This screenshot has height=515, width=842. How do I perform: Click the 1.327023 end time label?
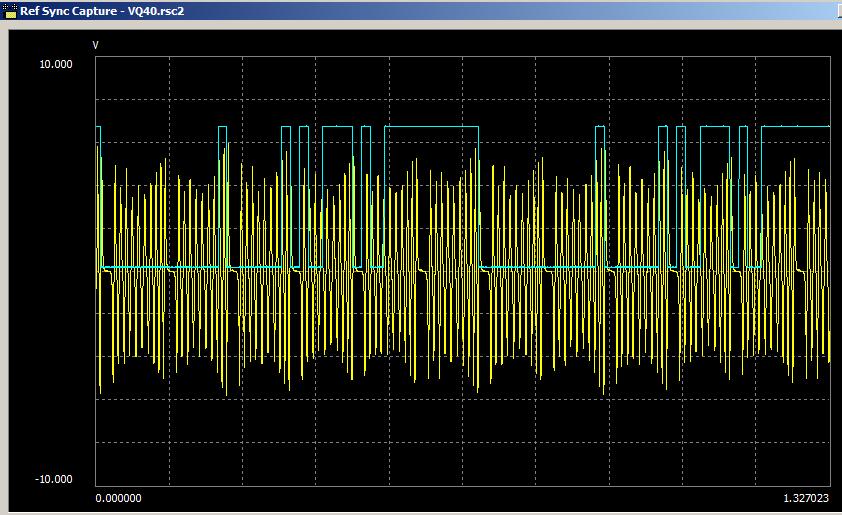[x=807, y=497]
